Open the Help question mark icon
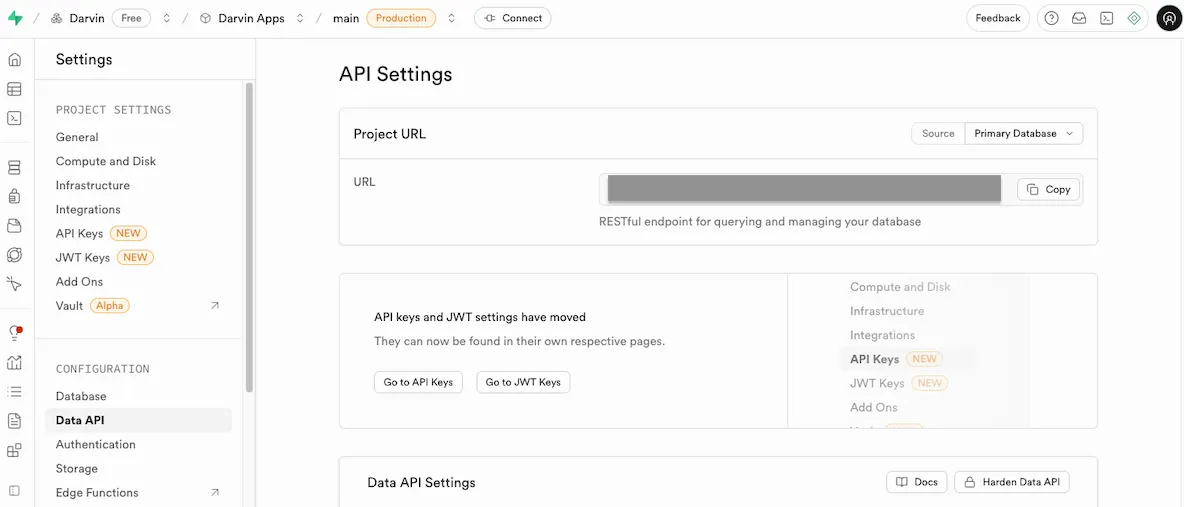1184x507 pixels. 1051,18
